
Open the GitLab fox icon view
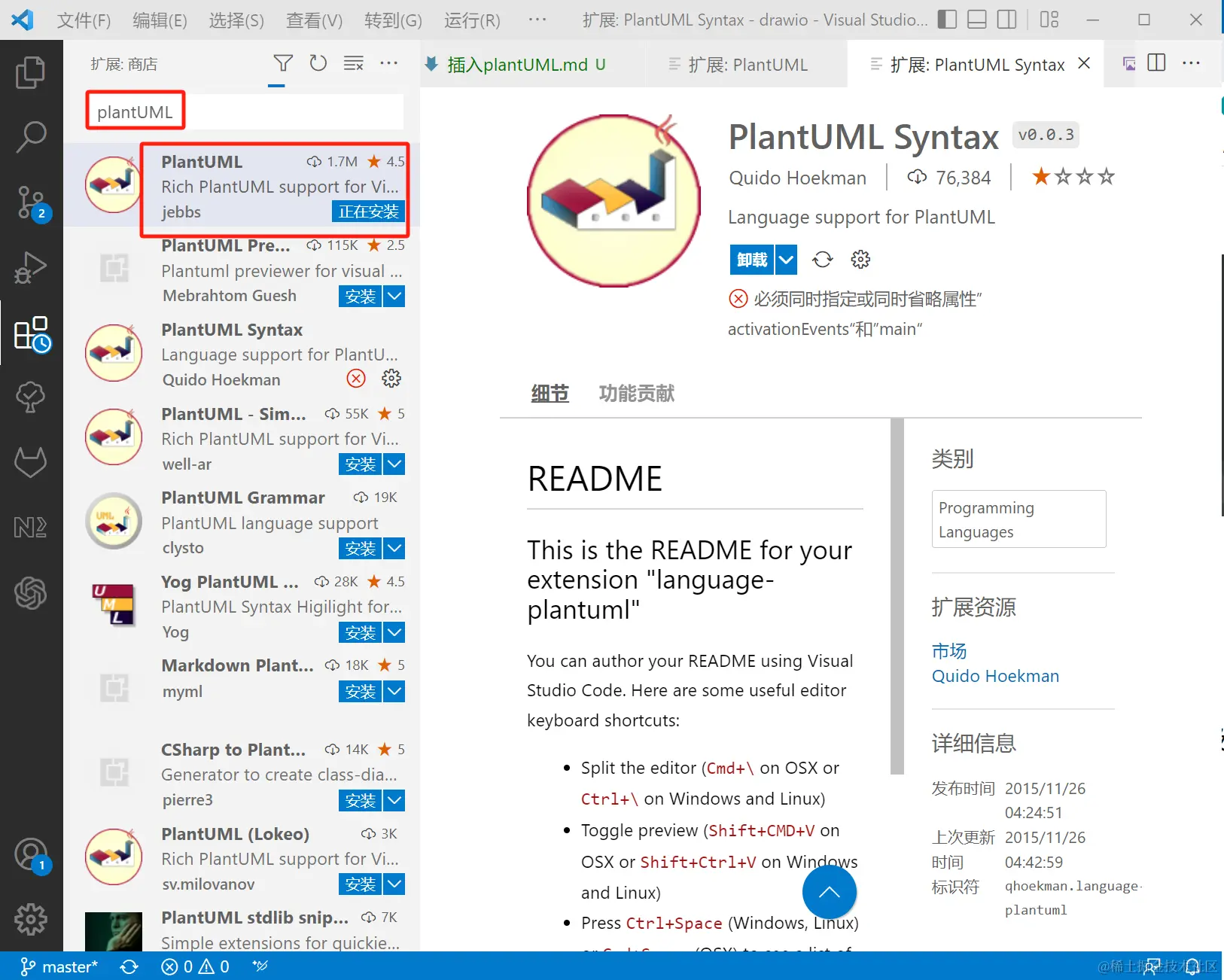coord(31,462)
